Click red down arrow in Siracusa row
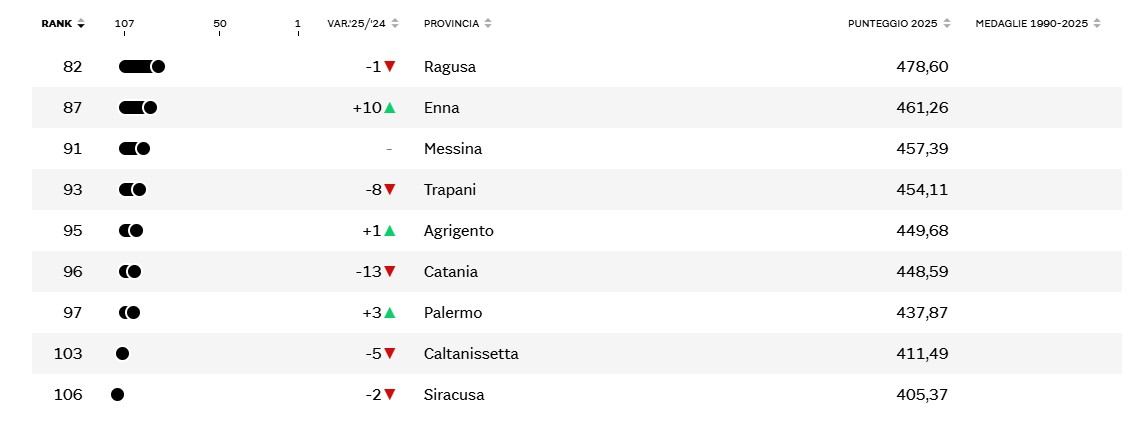Screen dimensions: 1134x428 [x=390, y=395]
